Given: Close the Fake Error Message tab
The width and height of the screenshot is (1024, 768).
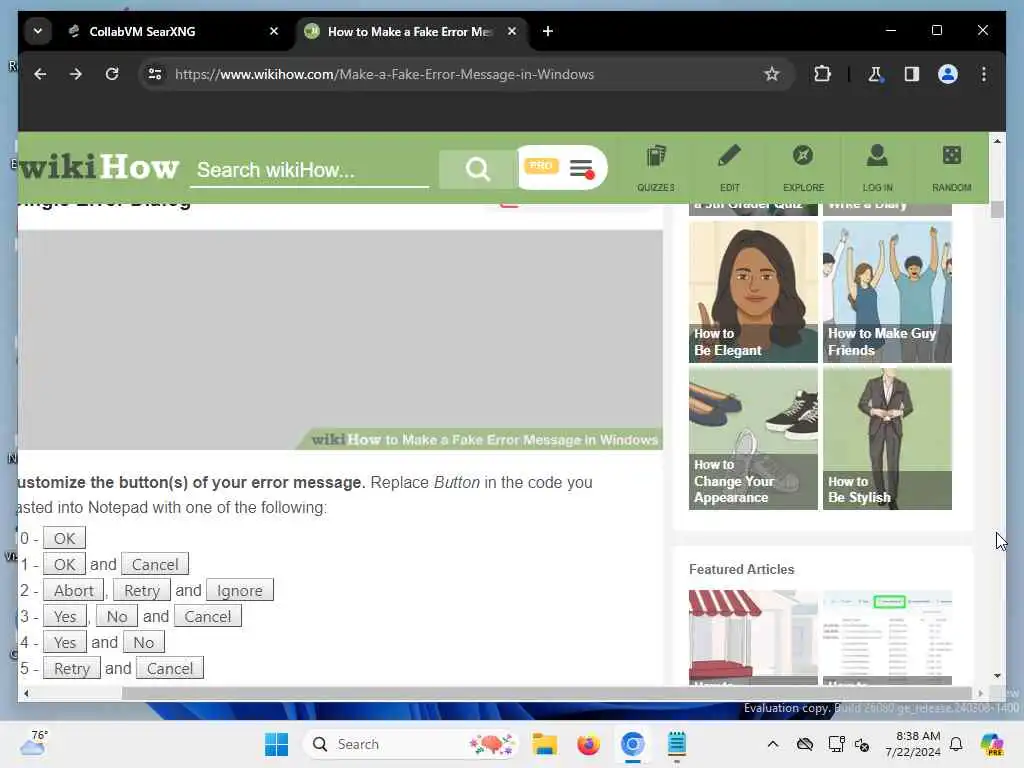Looking at the screenshot, I should (512, 31).
